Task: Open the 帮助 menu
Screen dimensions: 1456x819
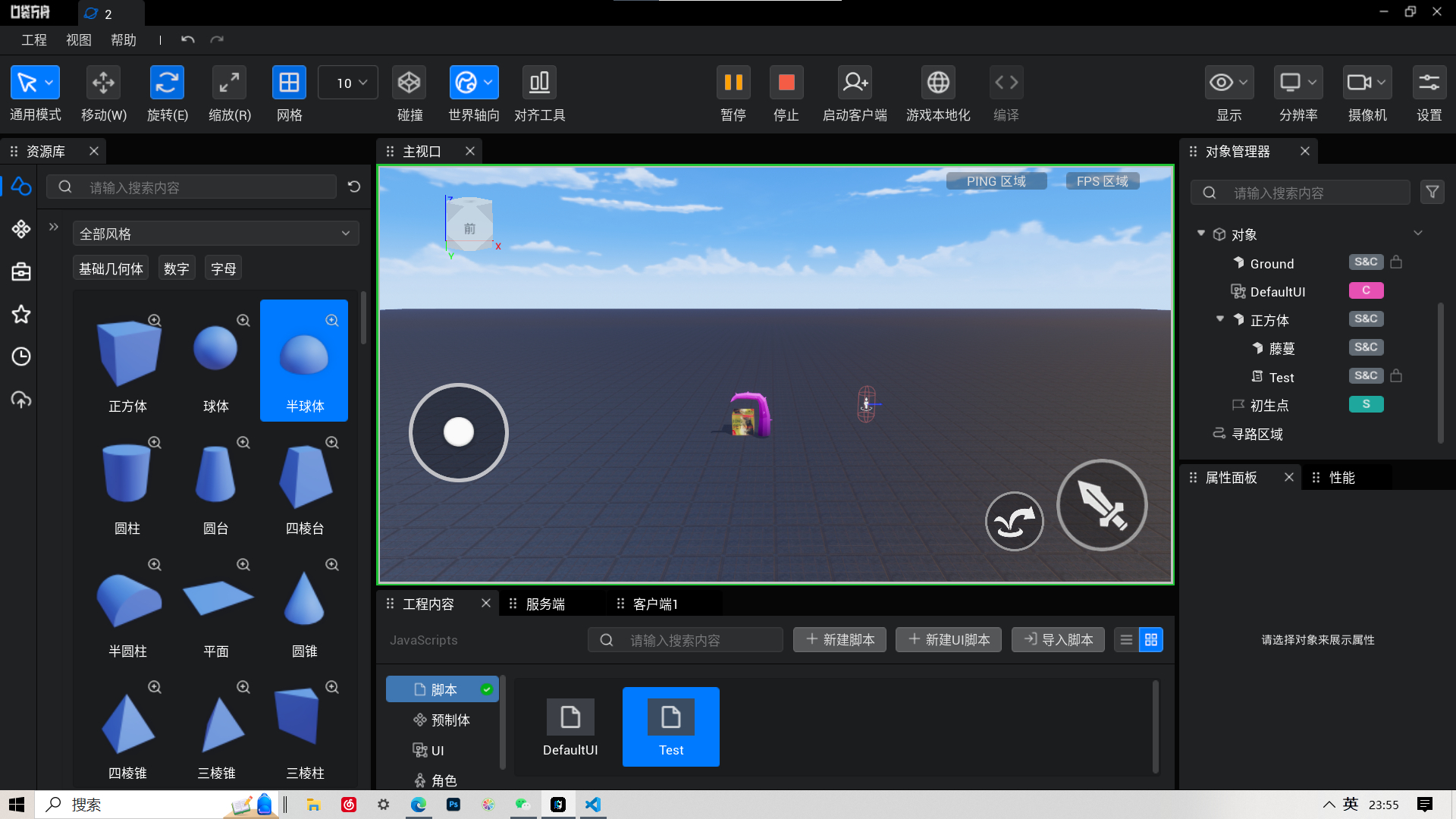Action: pyautogui.click(x=124, y=40)
